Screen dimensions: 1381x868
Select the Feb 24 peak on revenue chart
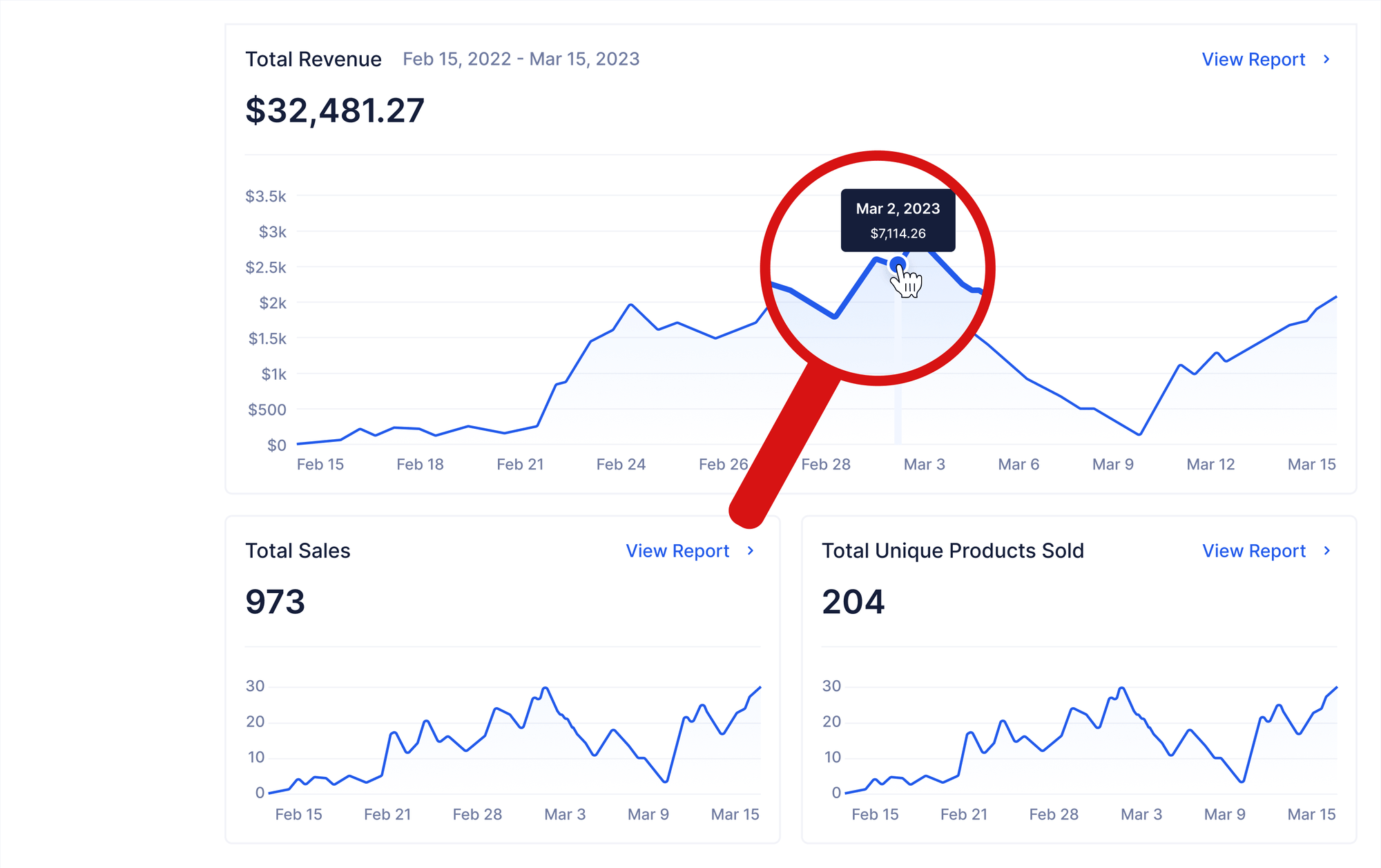(x=630, y=304)
